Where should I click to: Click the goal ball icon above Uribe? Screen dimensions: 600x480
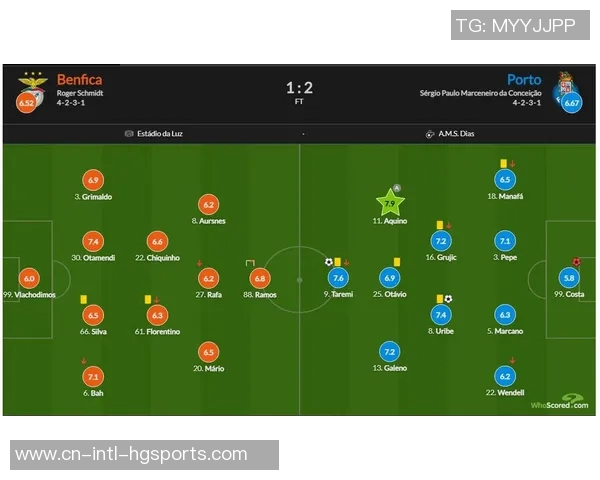[448, 298]
